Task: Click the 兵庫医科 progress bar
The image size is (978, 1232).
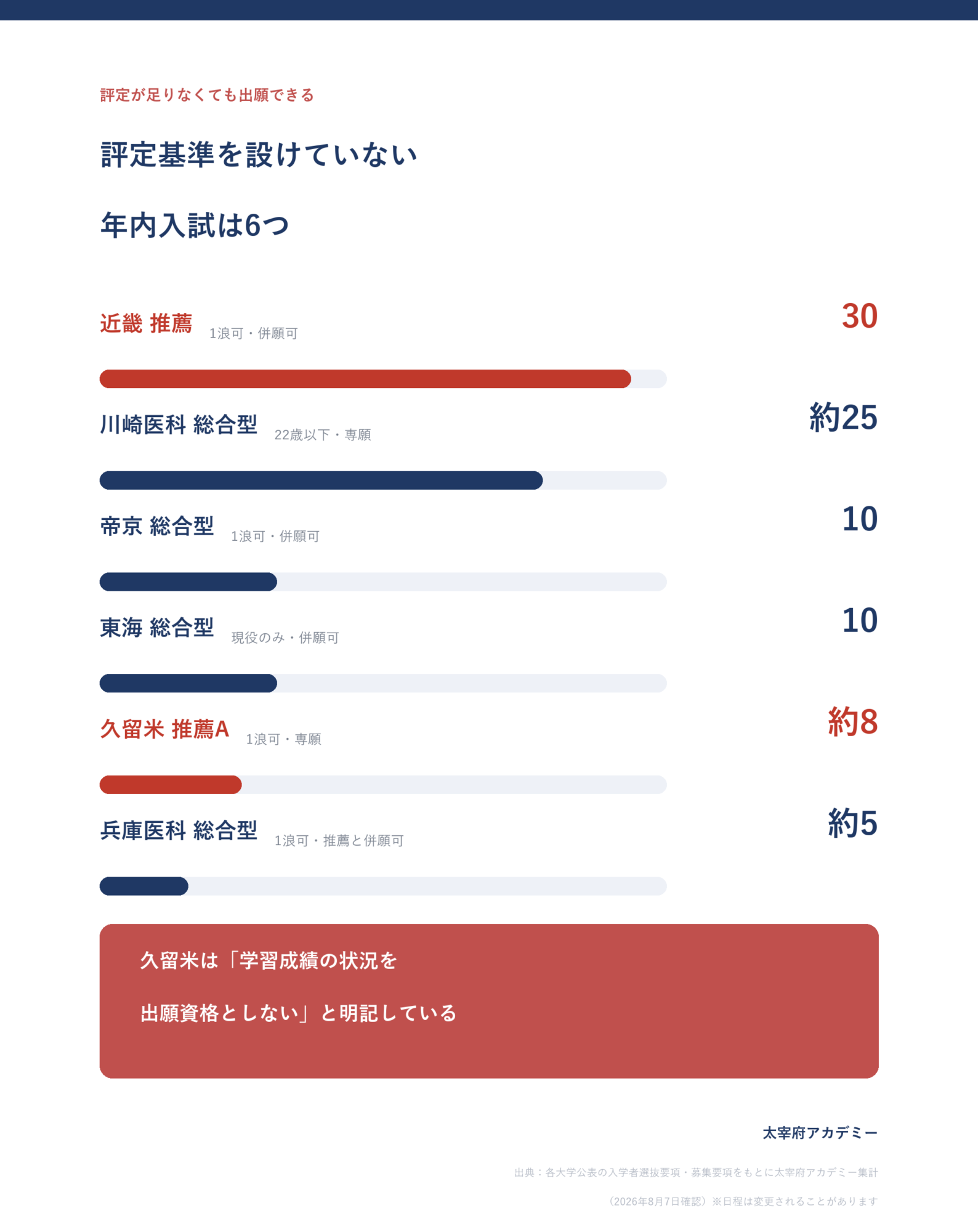Action: [383, 886]
